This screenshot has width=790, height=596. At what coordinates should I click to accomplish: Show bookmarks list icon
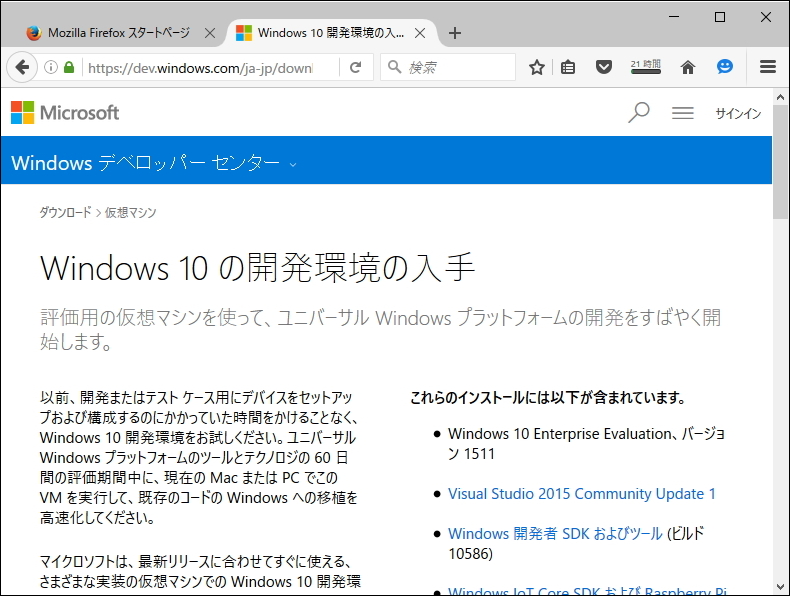[568, 67]
